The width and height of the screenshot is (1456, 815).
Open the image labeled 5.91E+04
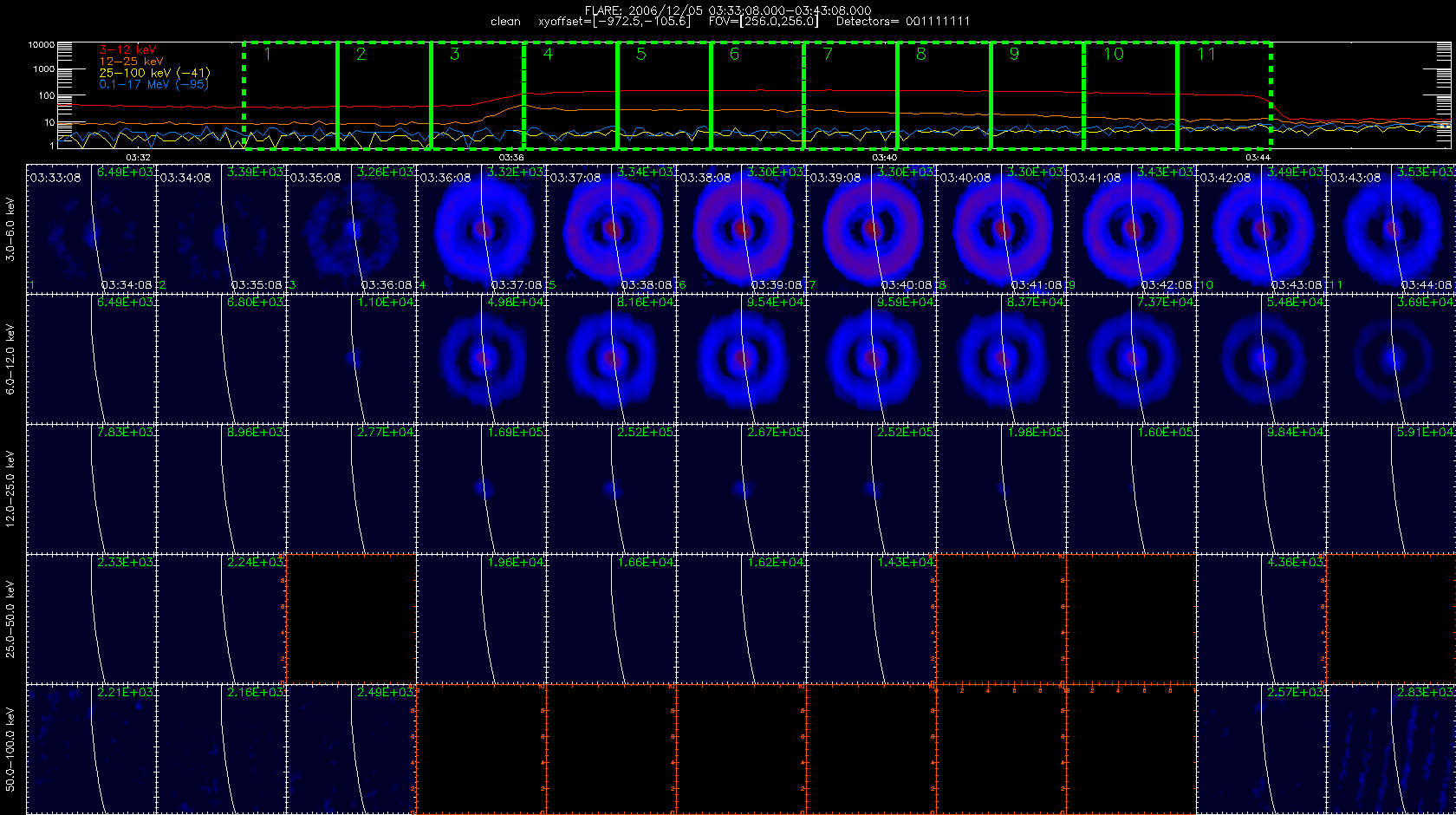[x=1391, y=489]
